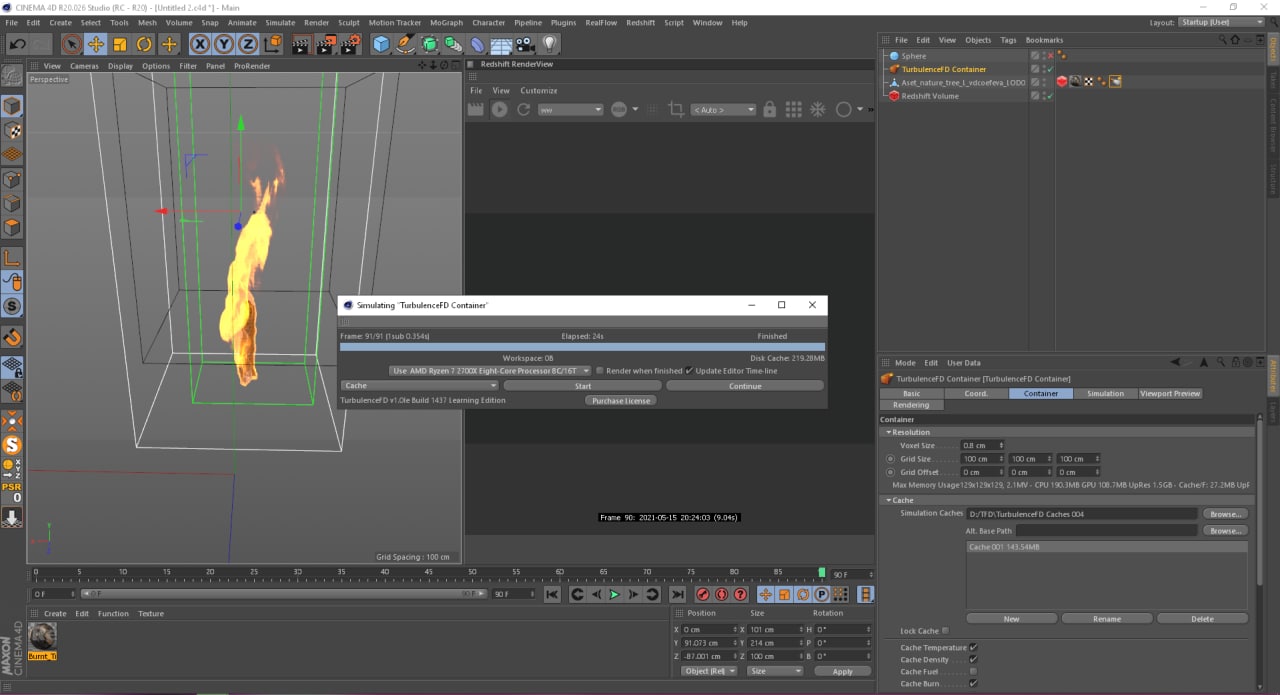Open the Auto dropdown in Redshift RenderView

[x=723, y=109]
